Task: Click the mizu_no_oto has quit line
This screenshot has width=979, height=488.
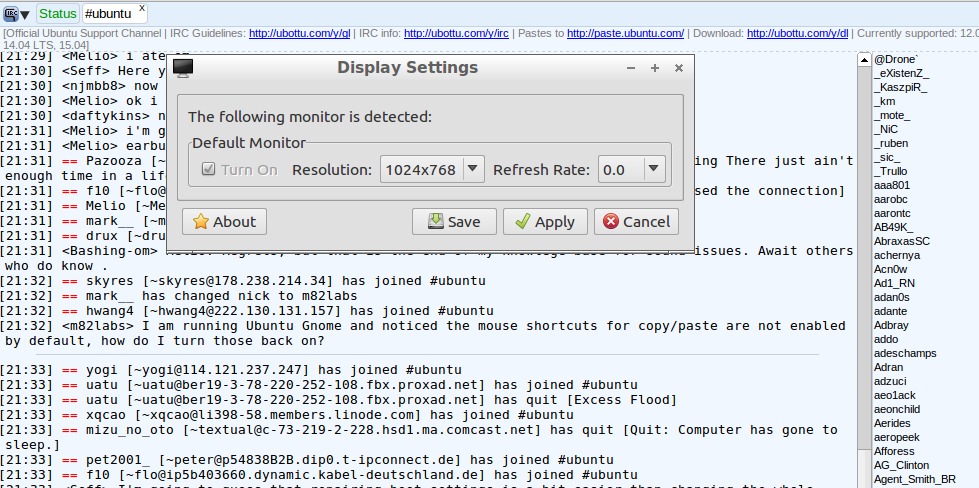Action: 419,437
